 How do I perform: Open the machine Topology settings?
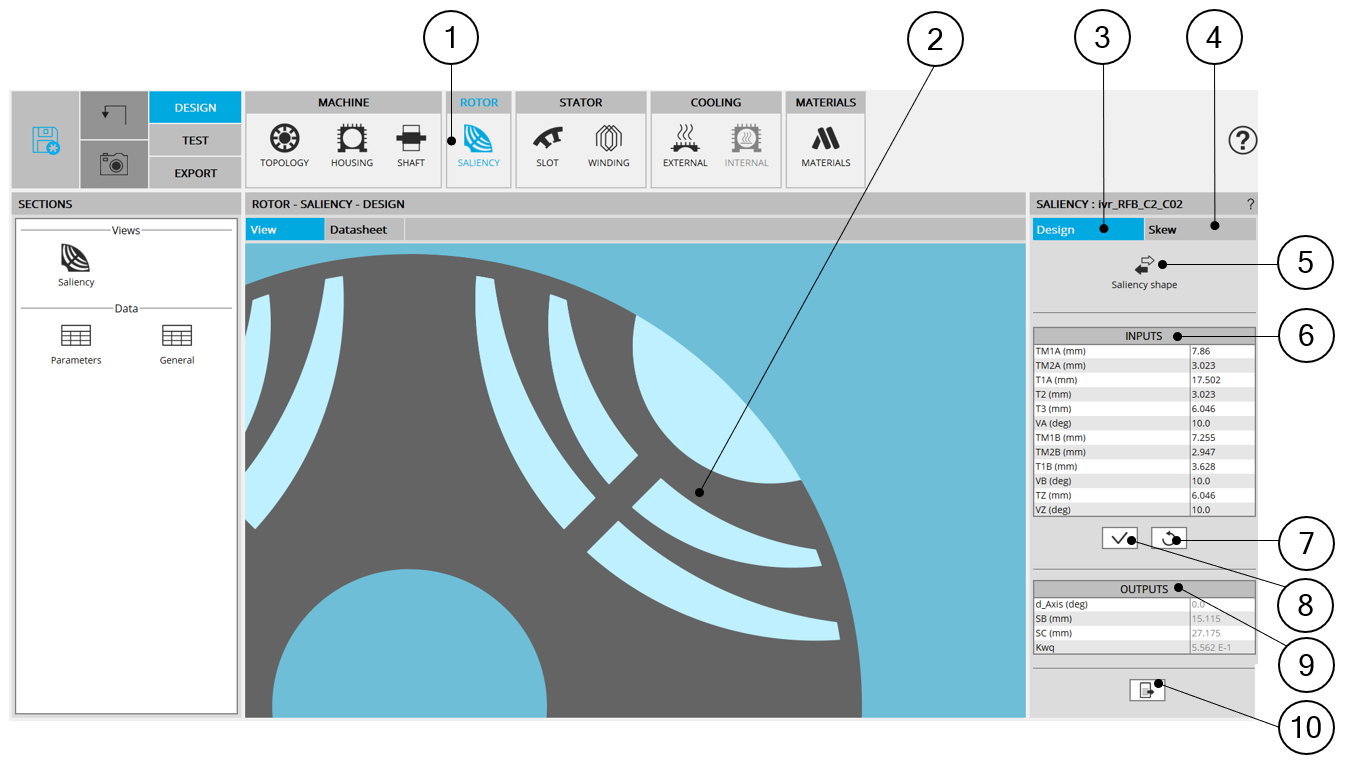[x=285, y=145]
